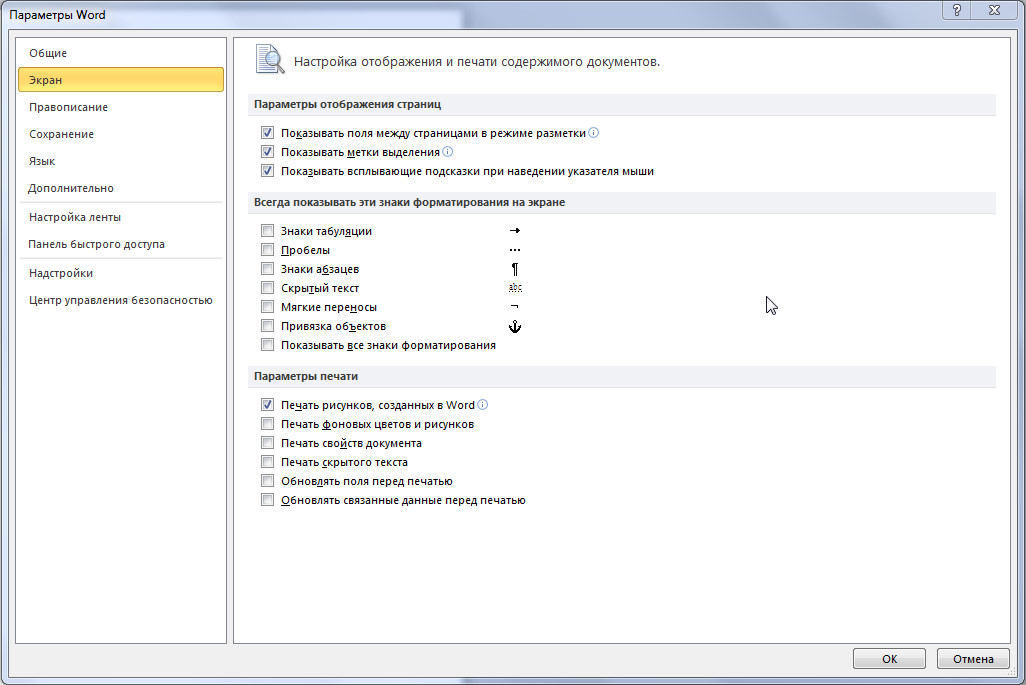The image size is (1026, 685).
Task: Close the Параметры Word dialog
Action: pyautogui.click(x=995, y=10)
